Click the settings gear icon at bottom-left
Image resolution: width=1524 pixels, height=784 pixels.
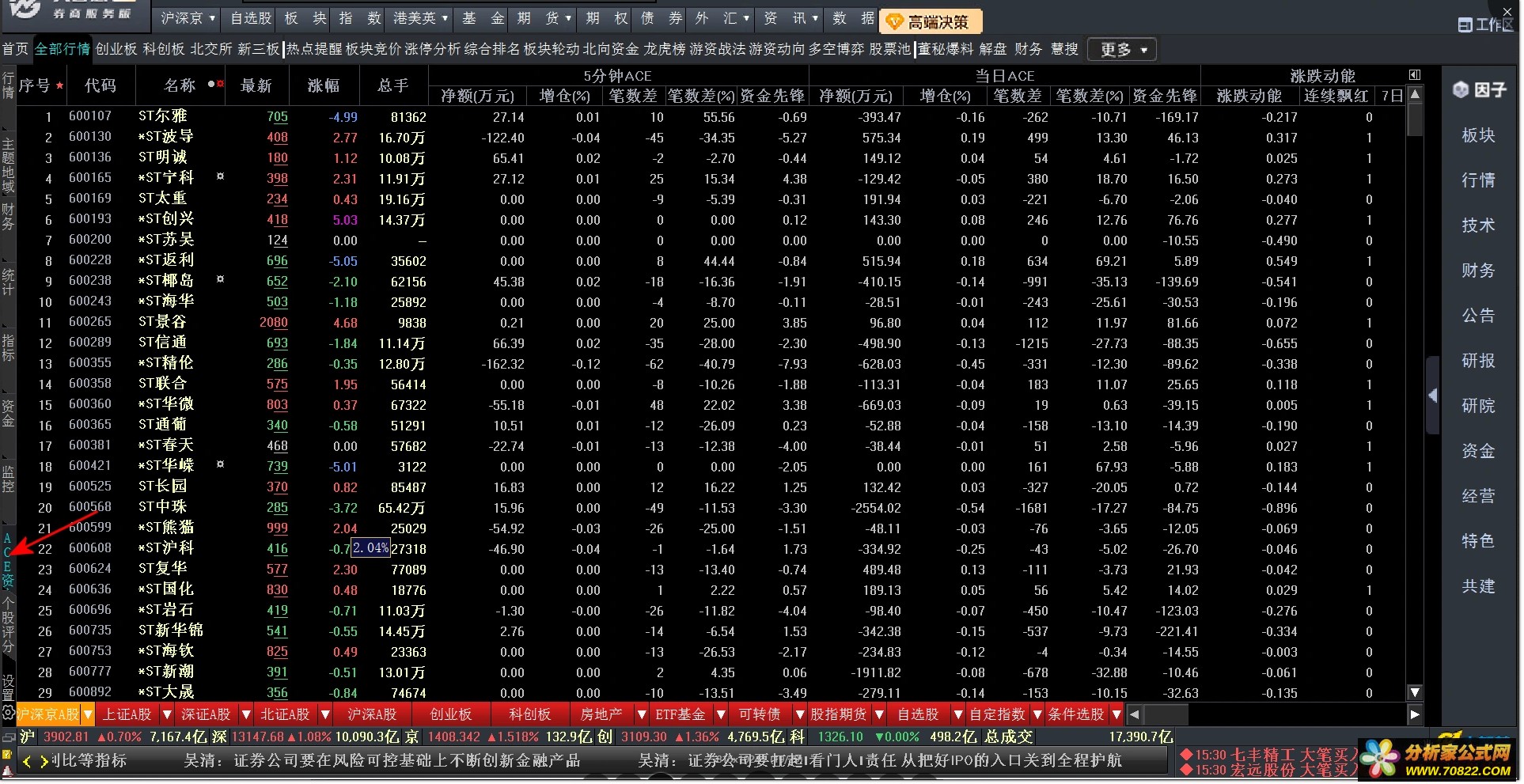tap(8, 713)
